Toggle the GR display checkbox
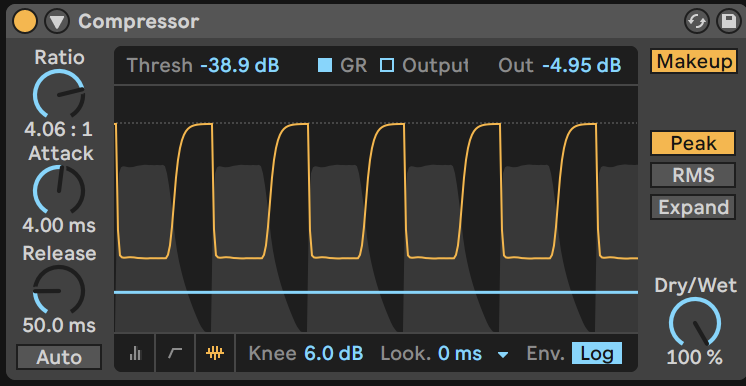The width and height of the screenshot is (746, 386). click(325, 65)
